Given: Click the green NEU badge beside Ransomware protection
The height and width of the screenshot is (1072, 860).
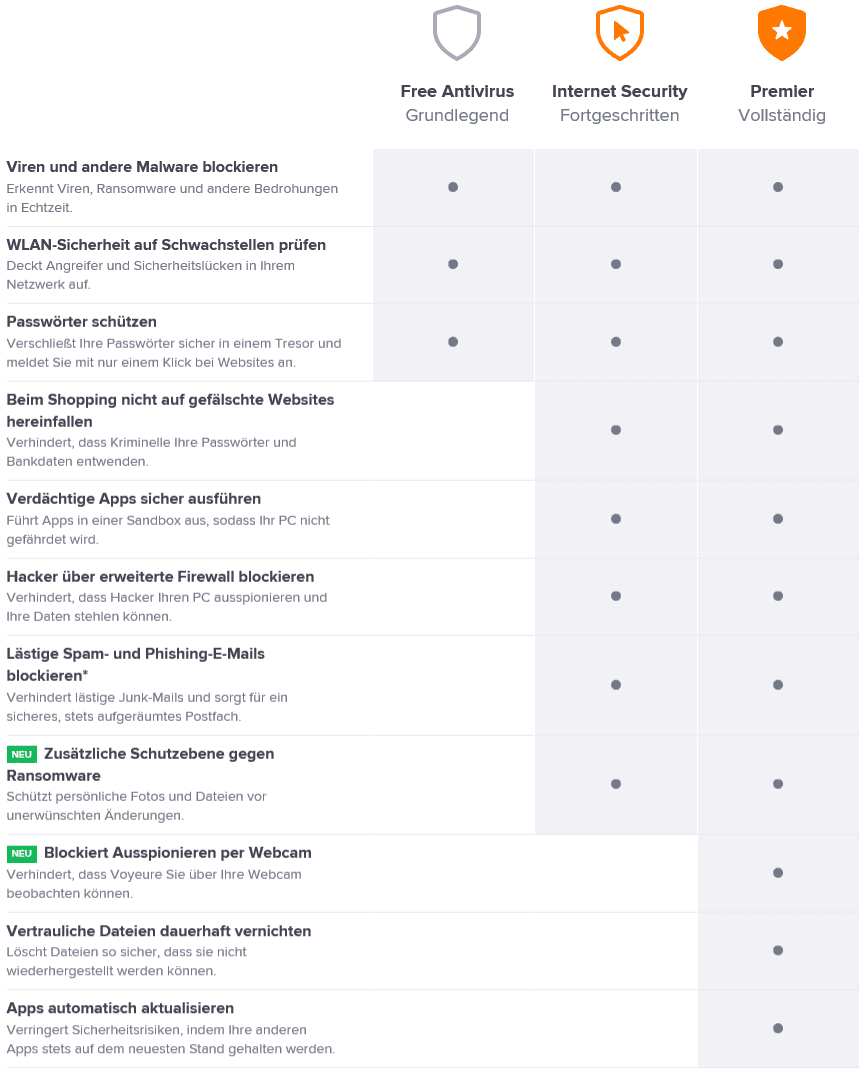Looking at the screenshot, I should tap(22, 754).
